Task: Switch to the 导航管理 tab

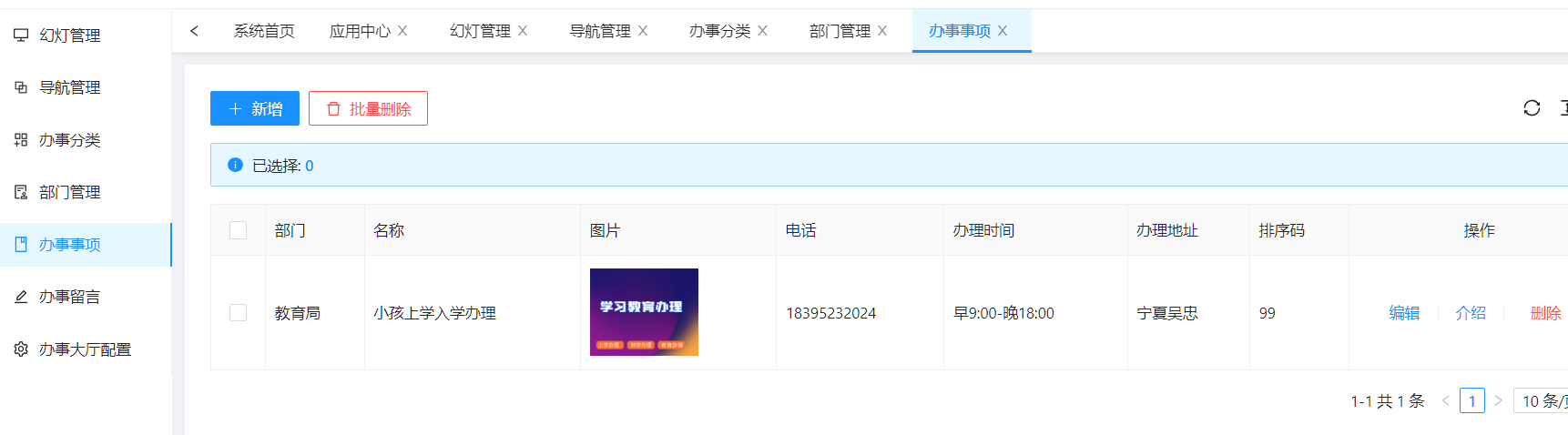Action: [x=600, y=31]
